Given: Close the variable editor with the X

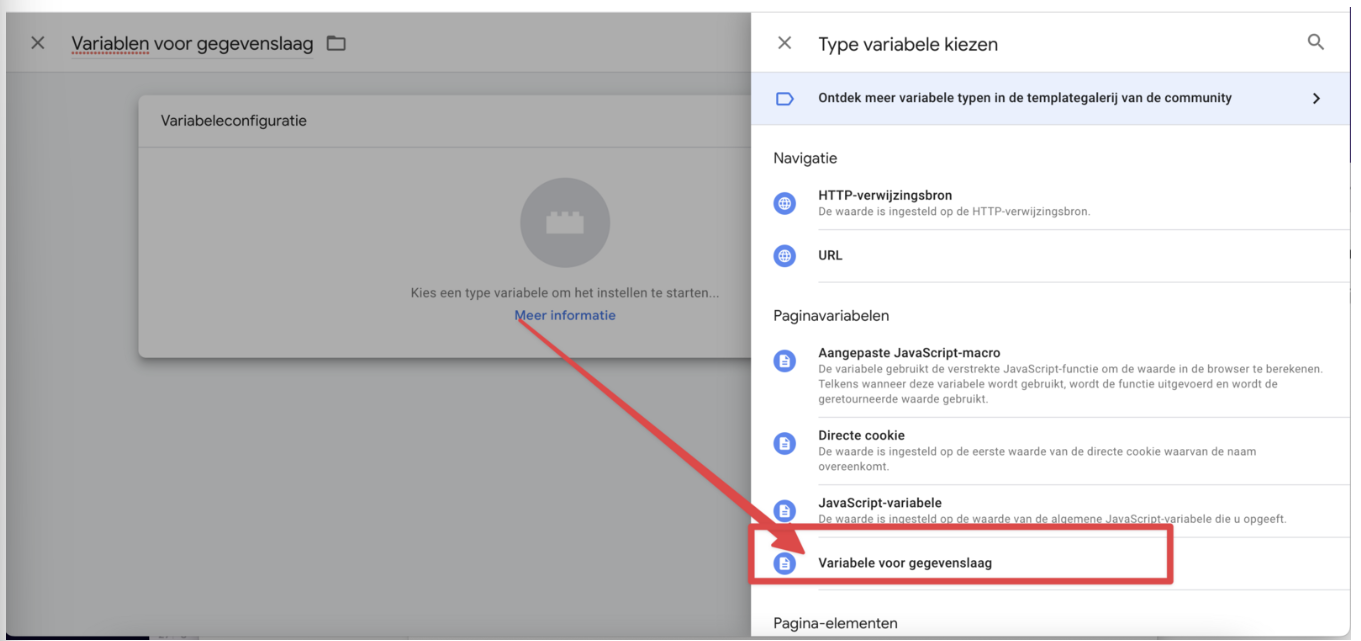Looking at the screenshot, I should point(38,43).
